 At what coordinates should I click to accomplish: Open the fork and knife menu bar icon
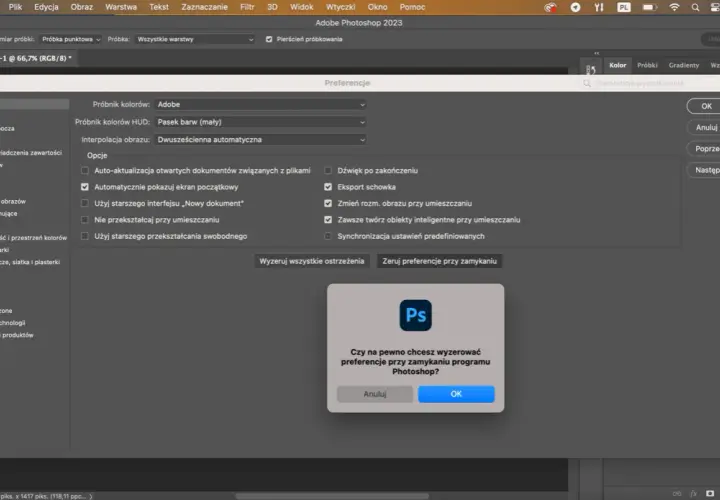[x=599, y=7]
